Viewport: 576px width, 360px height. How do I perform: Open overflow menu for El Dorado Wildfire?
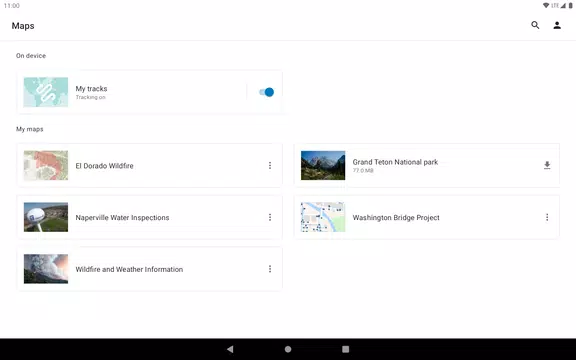click(x=270, y=166)
